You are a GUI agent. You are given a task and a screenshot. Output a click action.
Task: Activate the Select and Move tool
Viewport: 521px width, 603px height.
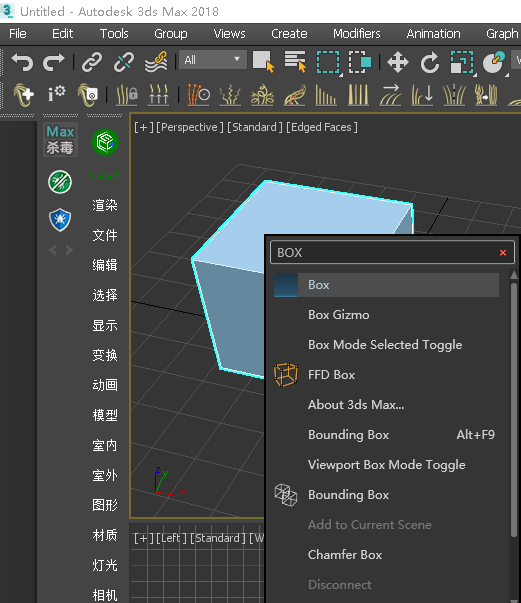pos(398,62)
